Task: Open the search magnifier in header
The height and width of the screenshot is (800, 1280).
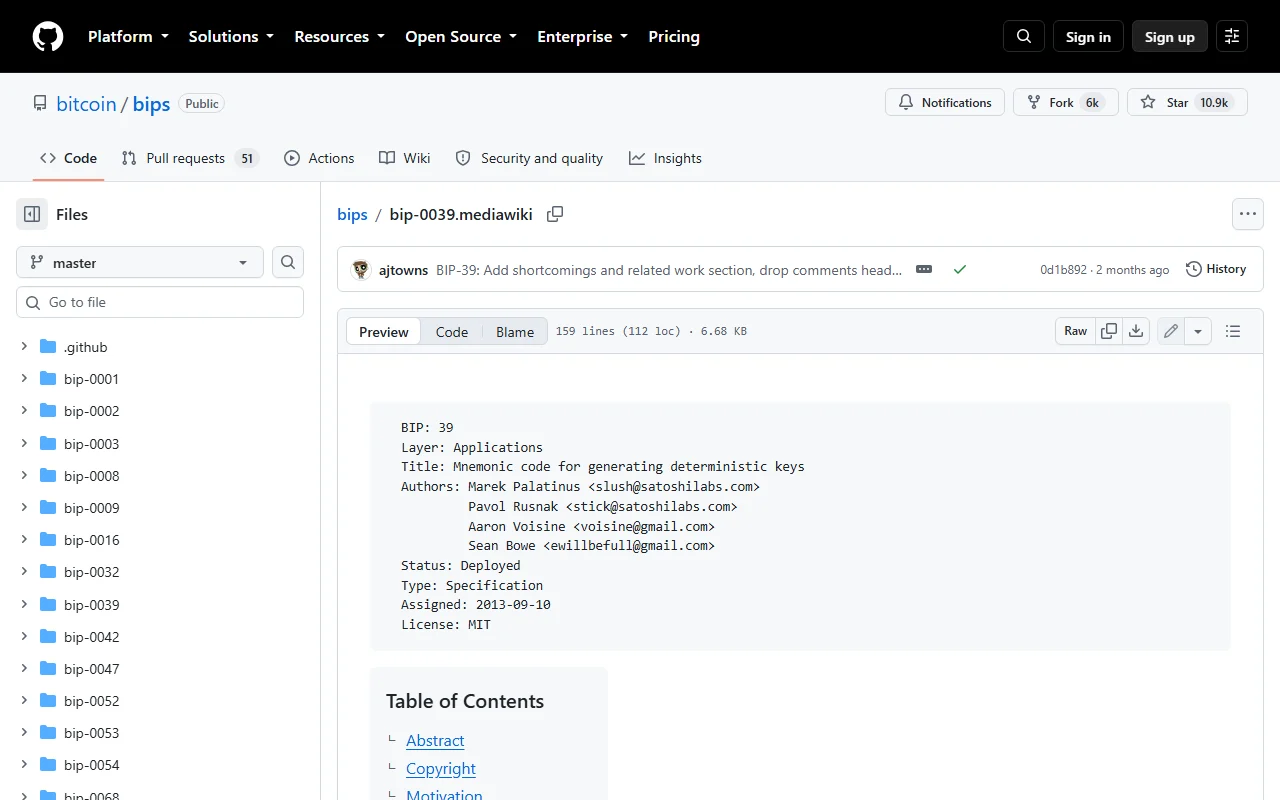Action: (x=1024, y=36)
